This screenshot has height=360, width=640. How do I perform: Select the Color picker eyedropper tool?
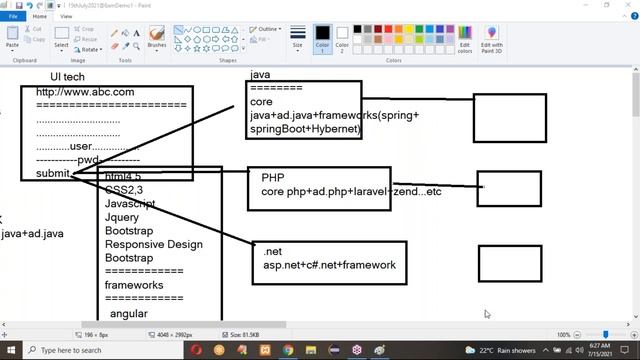[125, 46]
